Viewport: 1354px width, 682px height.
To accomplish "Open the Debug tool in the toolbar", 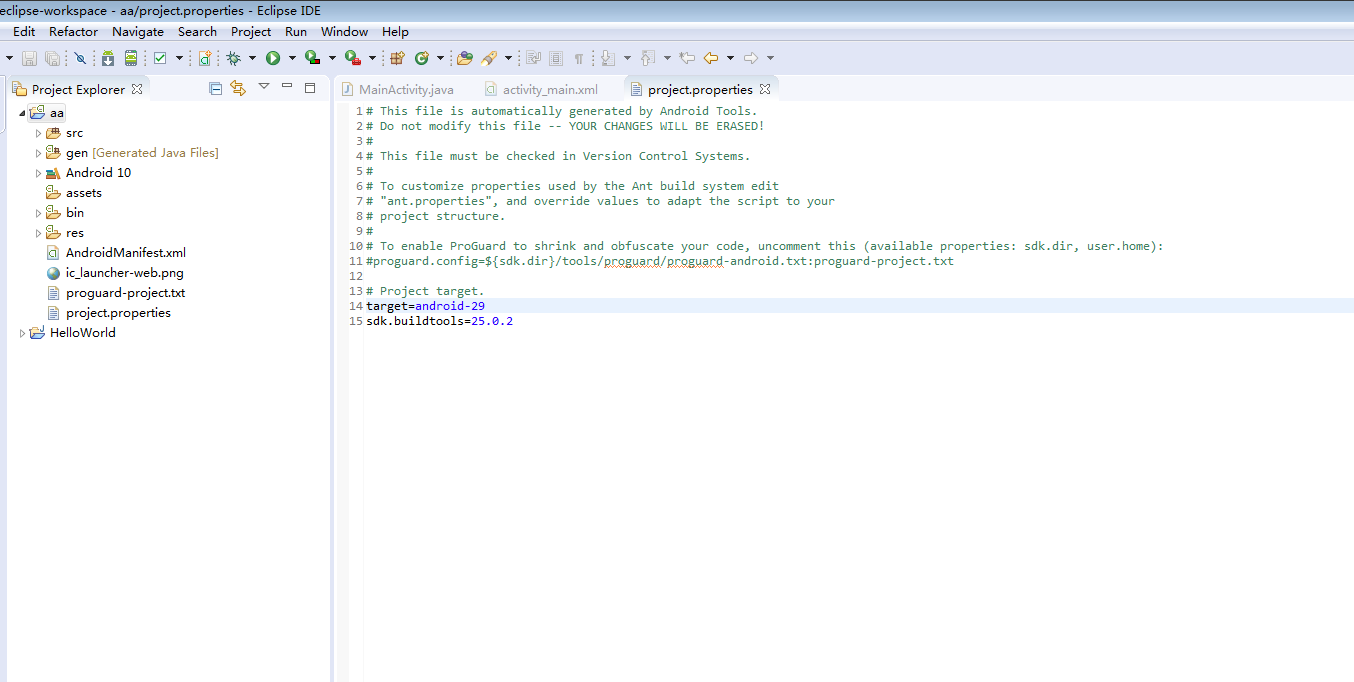I will (x=234, y=58).
